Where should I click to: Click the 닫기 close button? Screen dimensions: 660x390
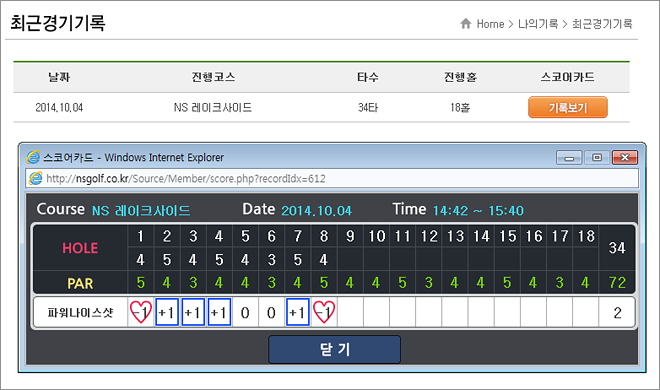click(x=335, y=349)
